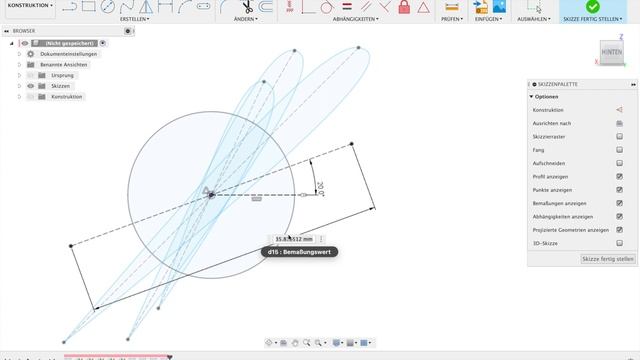The width and height of the screenshot is (640, 360).
Task: Apply the Midpoint triangle constraint
Action: click(x=423, y=7)
